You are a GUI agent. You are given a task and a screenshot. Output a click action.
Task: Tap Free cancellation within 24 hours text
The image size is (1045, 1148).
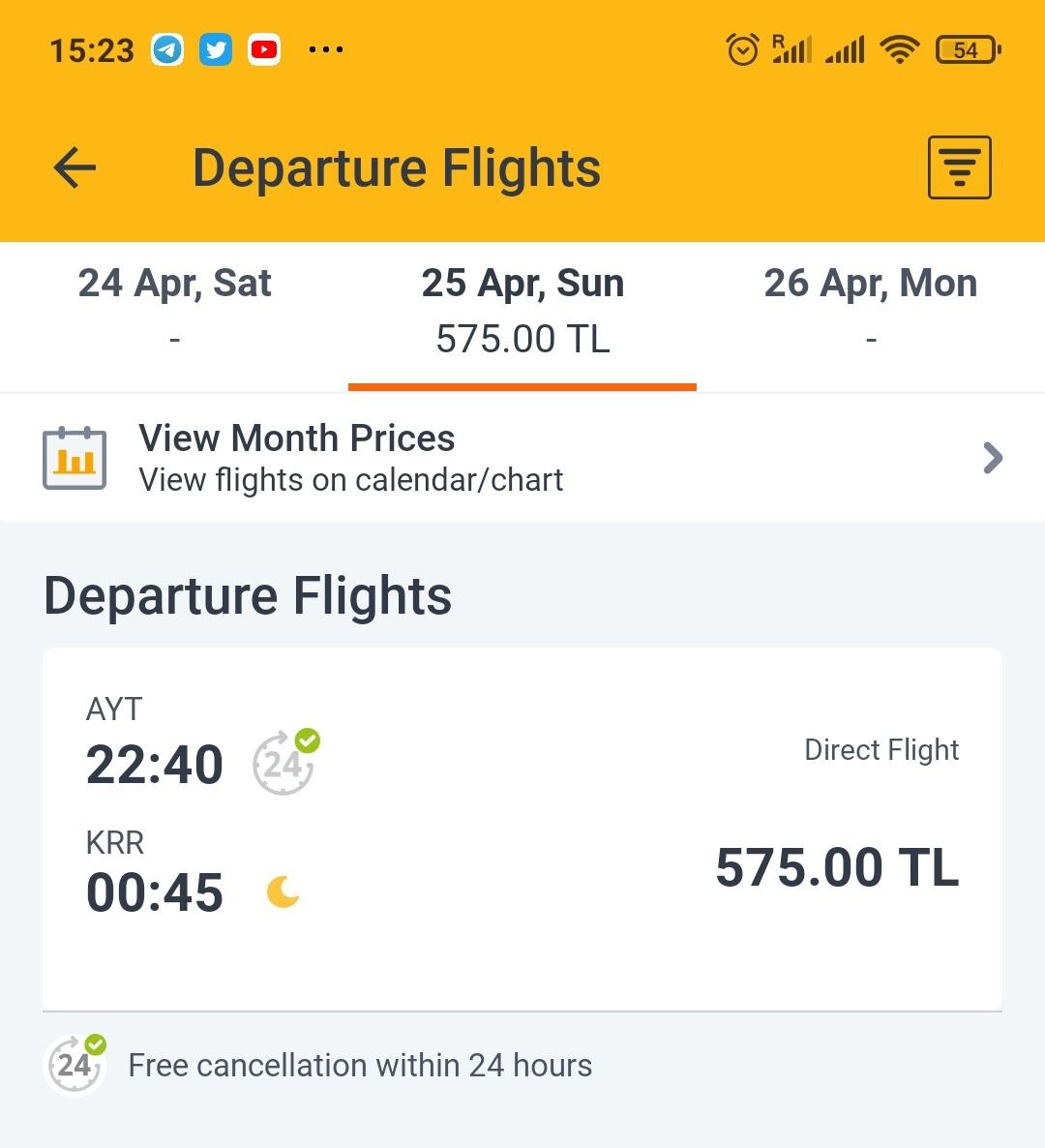point(360,1066)
